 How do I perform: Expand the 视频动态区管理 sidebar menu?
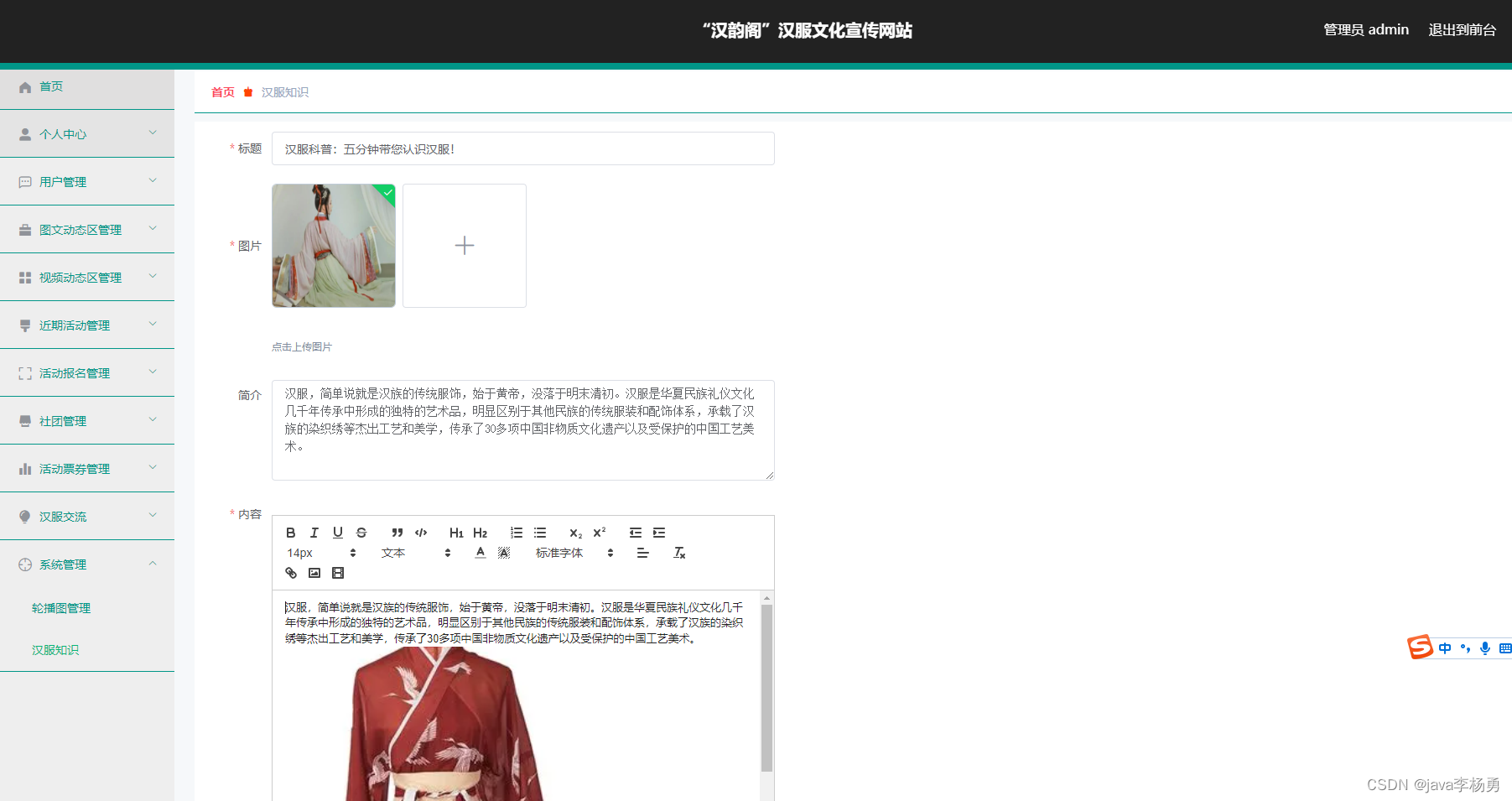coord(87,278)
